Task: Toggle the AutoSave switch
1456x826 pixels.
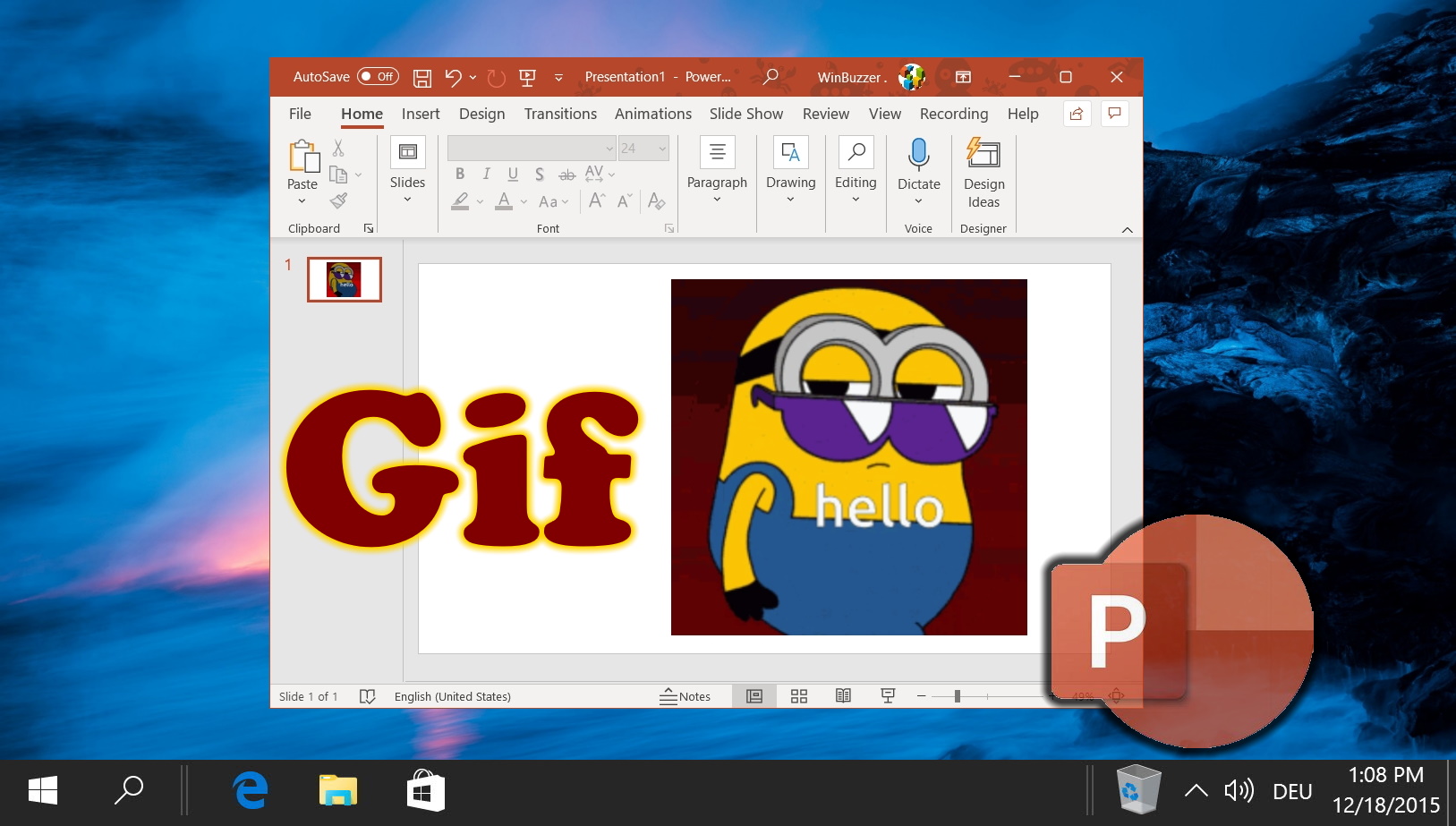Action: (378, 77)
